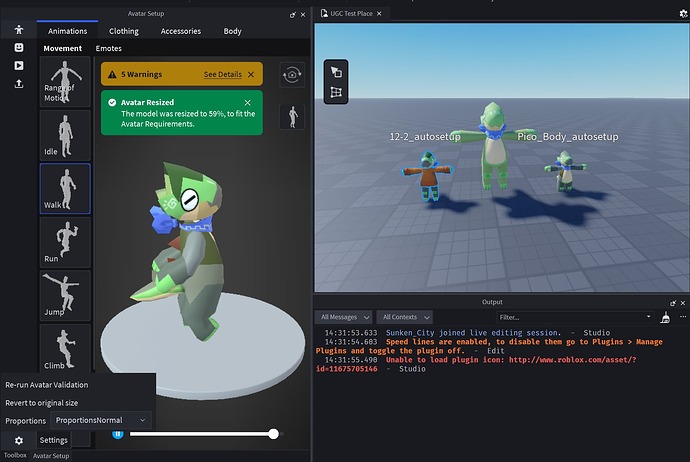The width and height of the screenshot is (690, 462).
Task: Click the Settings button
Action: click(x=53, y=440)
